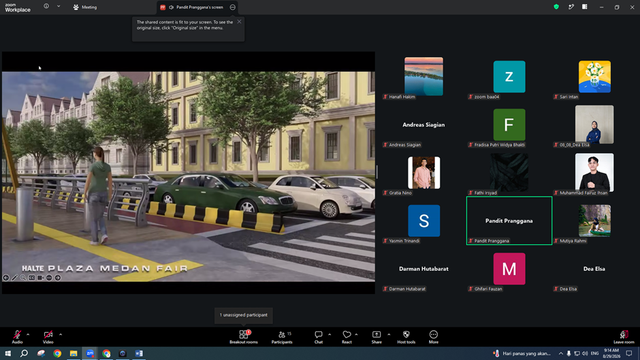Click last round icon on slide controls
Image resolution: width=640 pixels, height=360 pixels.
click(x=58, y=278)
